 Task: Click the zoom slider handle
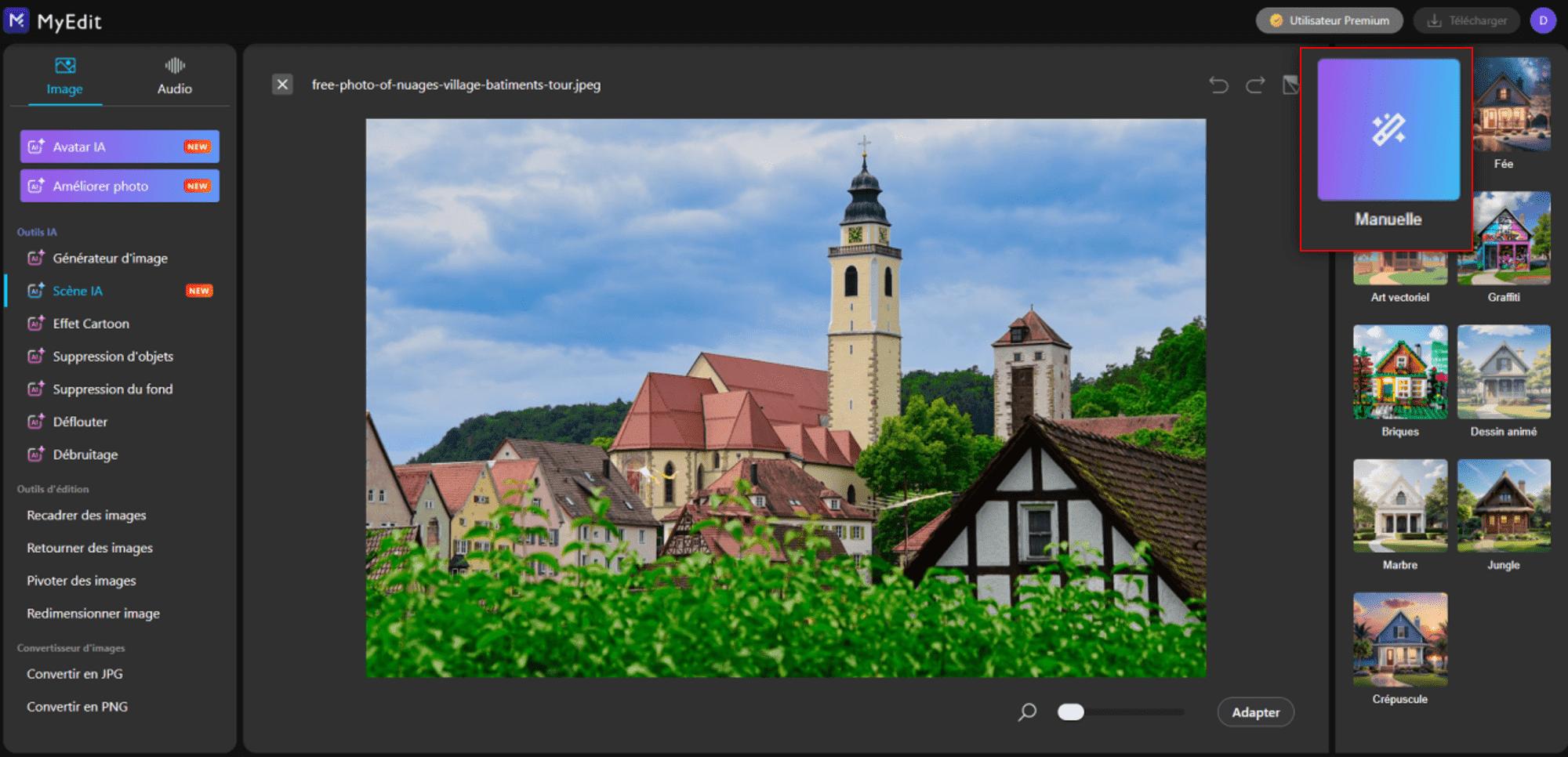[1071, 712]
